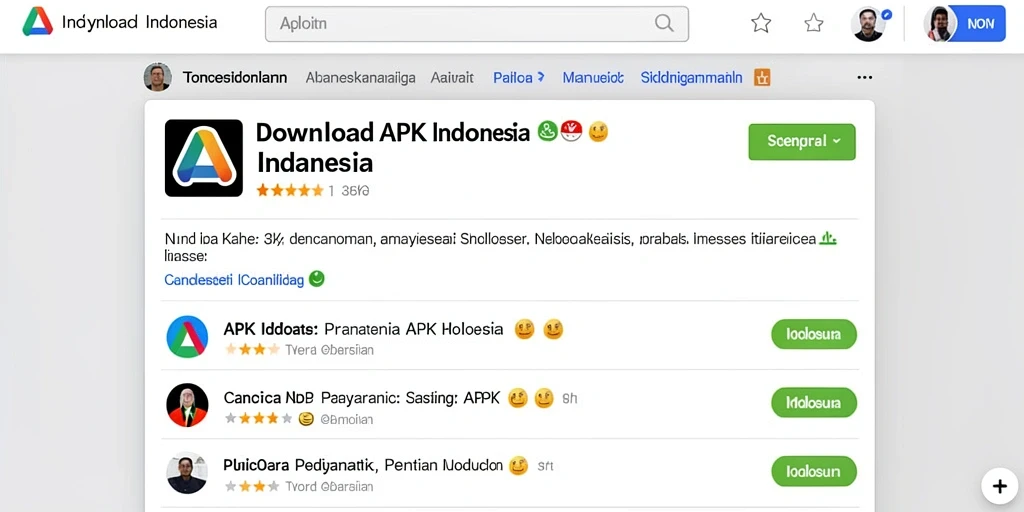Click the second star icon in header
The height and width of the screenshot is (512, 1024).
point(814,24)
